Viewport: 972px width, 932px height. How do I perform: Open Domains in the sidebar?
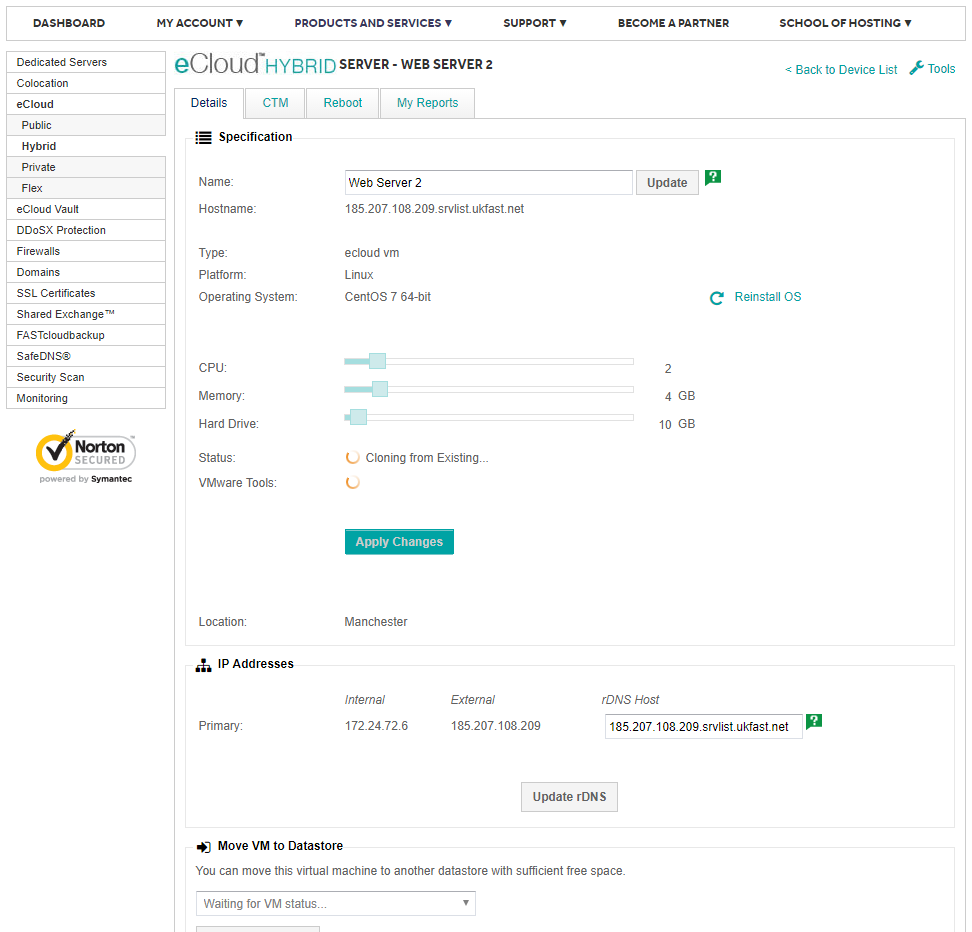[86, 272]
